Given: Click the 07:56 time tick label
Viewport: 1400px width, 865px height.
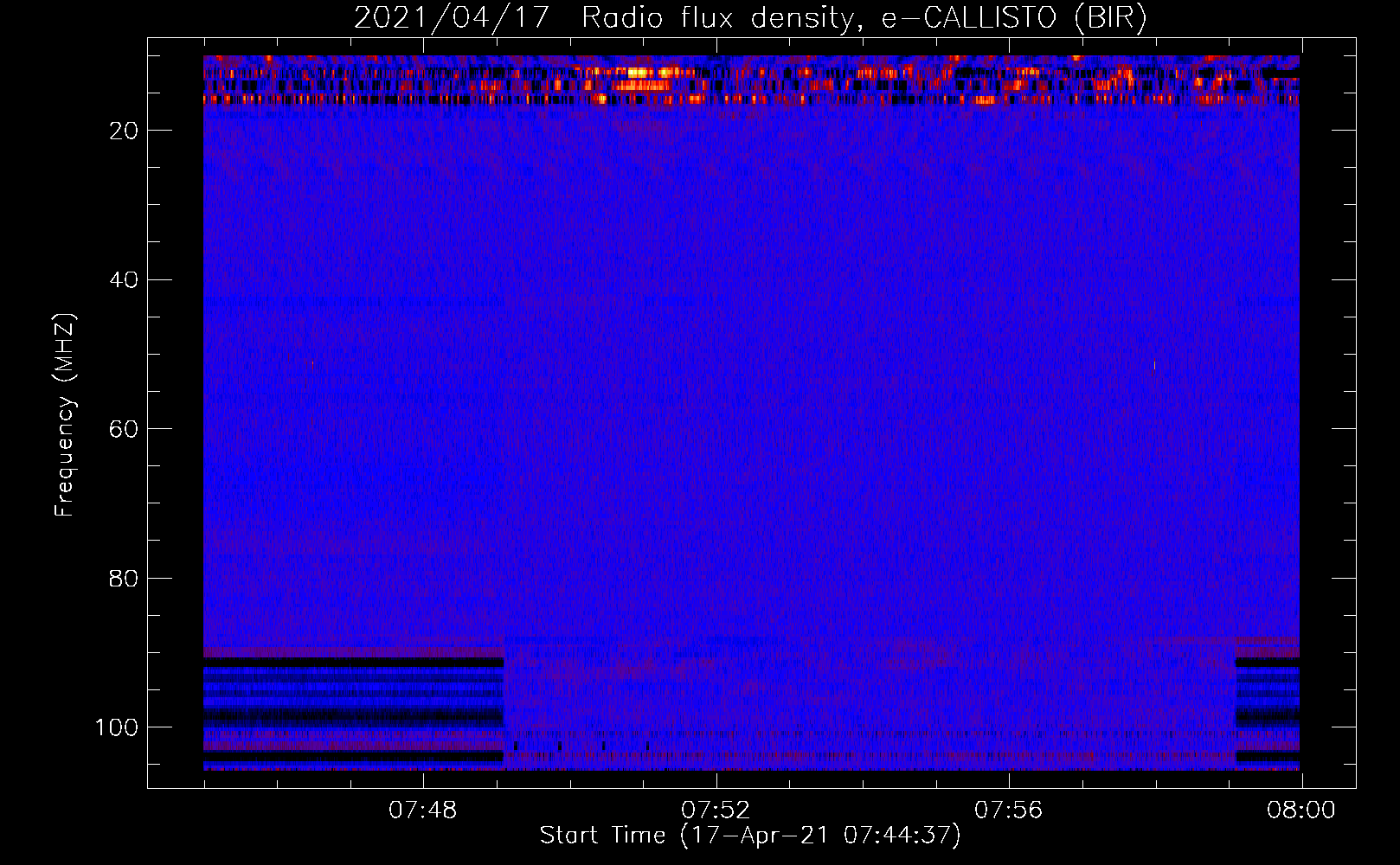Looking at the screenshot, I should tap(1009, 811).
